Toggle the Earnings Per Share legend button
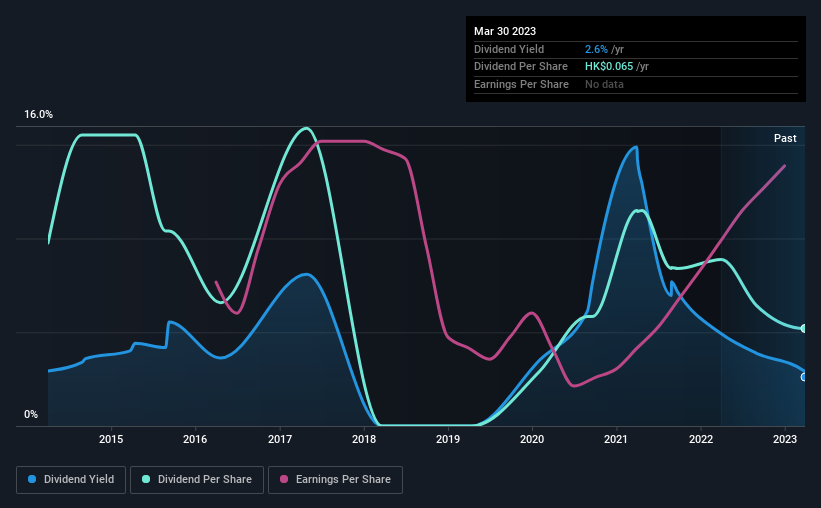821x508 pixels. point(335,480)
